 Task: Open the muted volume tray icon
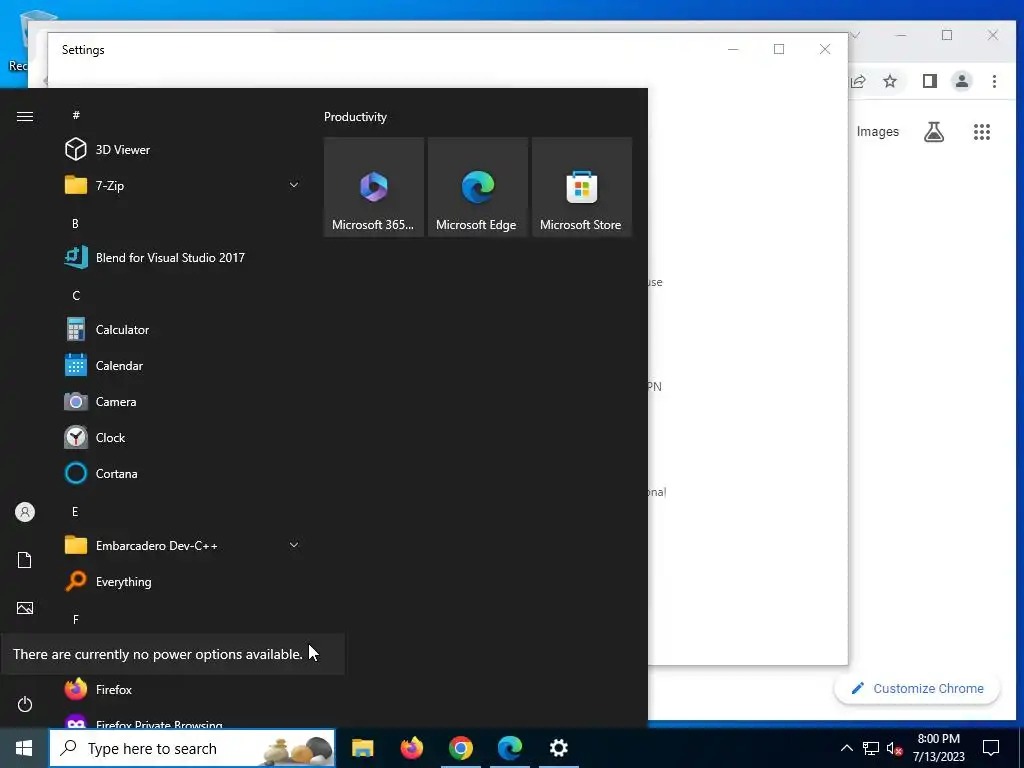(895, 748)
